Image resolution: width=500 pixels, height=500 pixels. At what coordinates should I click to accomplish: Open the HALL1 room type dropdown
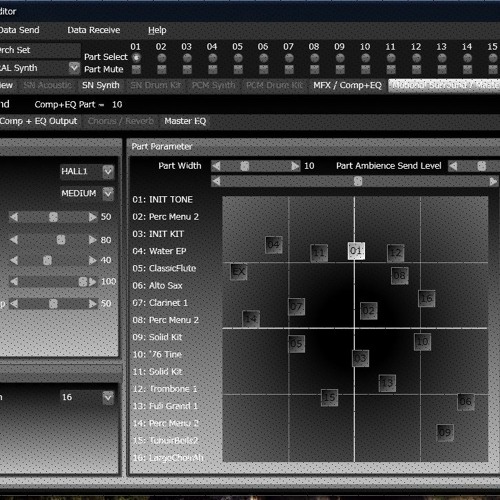pyautogui.click(x=108, y=171)
